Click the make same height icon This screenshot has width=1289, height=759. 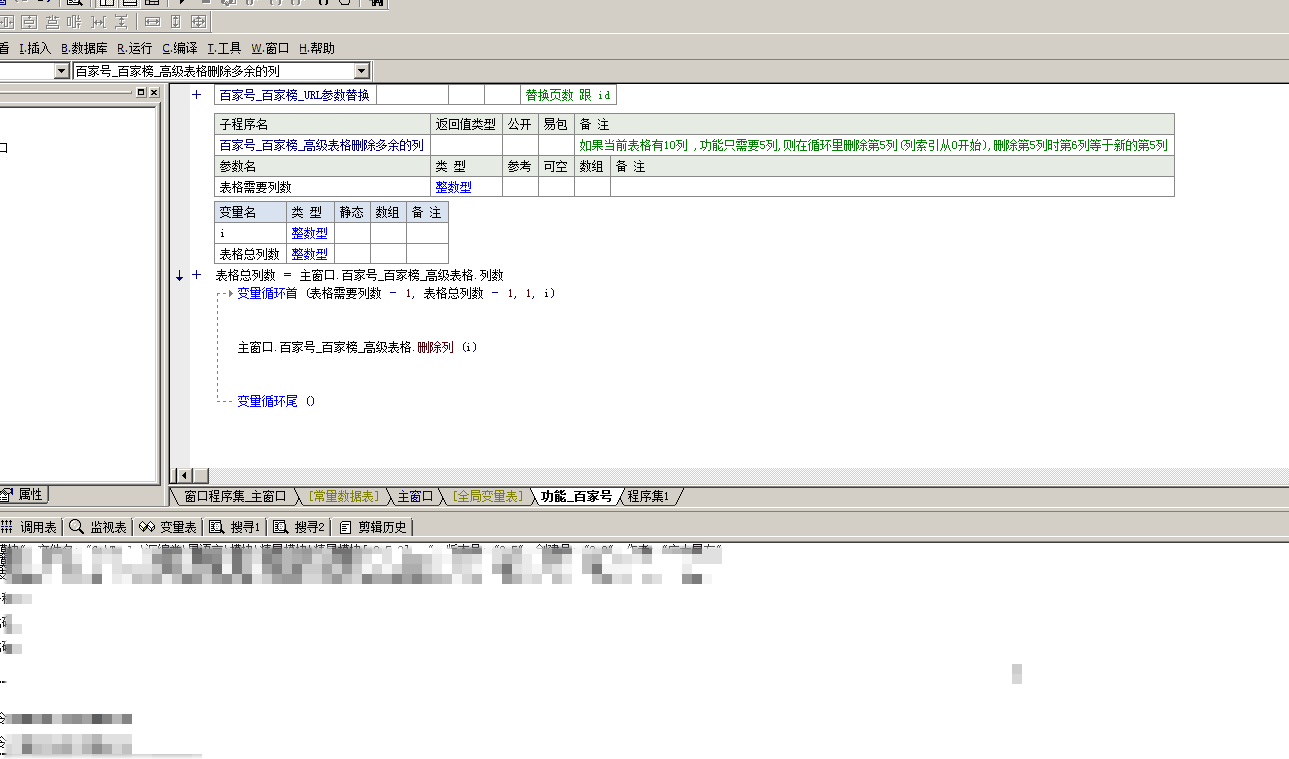[x=175, y=21]
